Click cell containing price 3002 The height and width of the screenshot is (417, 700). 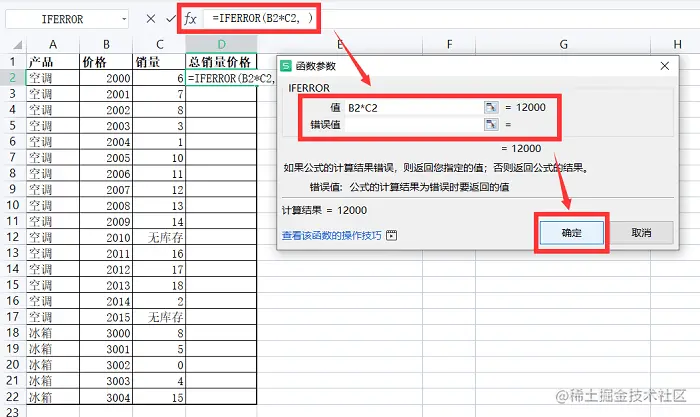[x=106, y=365]
